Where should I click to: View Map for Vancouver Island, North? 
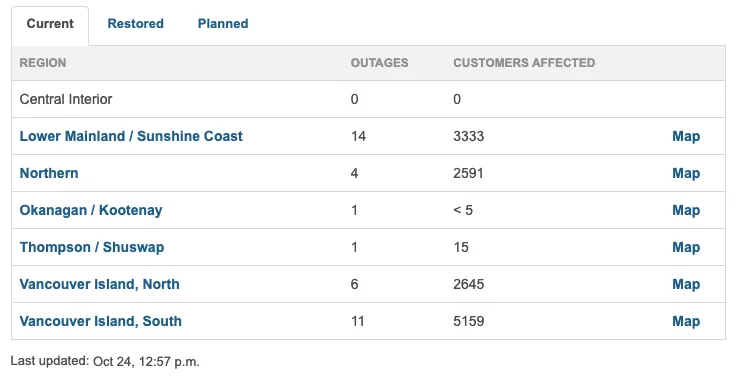pyautogui.click(x=686, y=285)
